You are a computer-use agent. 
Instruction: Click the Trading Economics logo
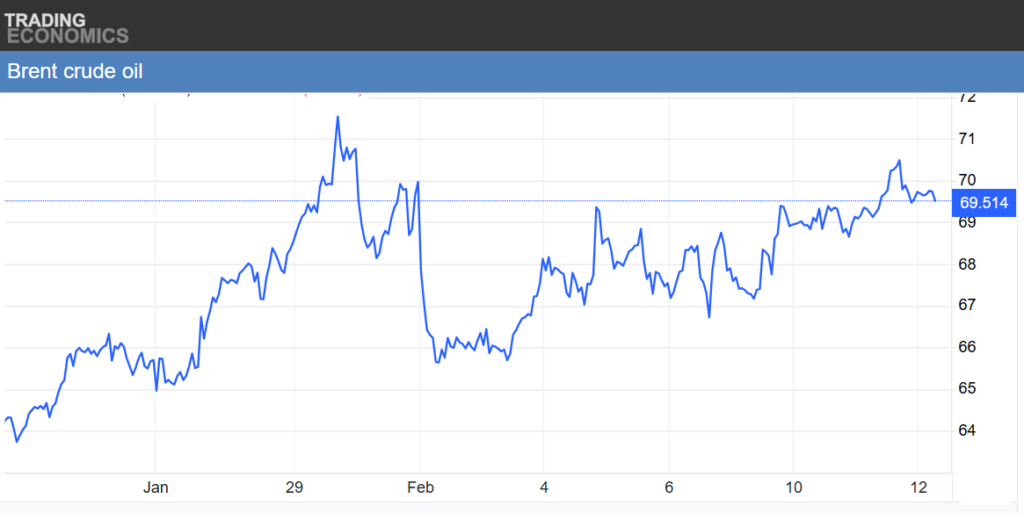pyautogui.click(x=66, y=27)
